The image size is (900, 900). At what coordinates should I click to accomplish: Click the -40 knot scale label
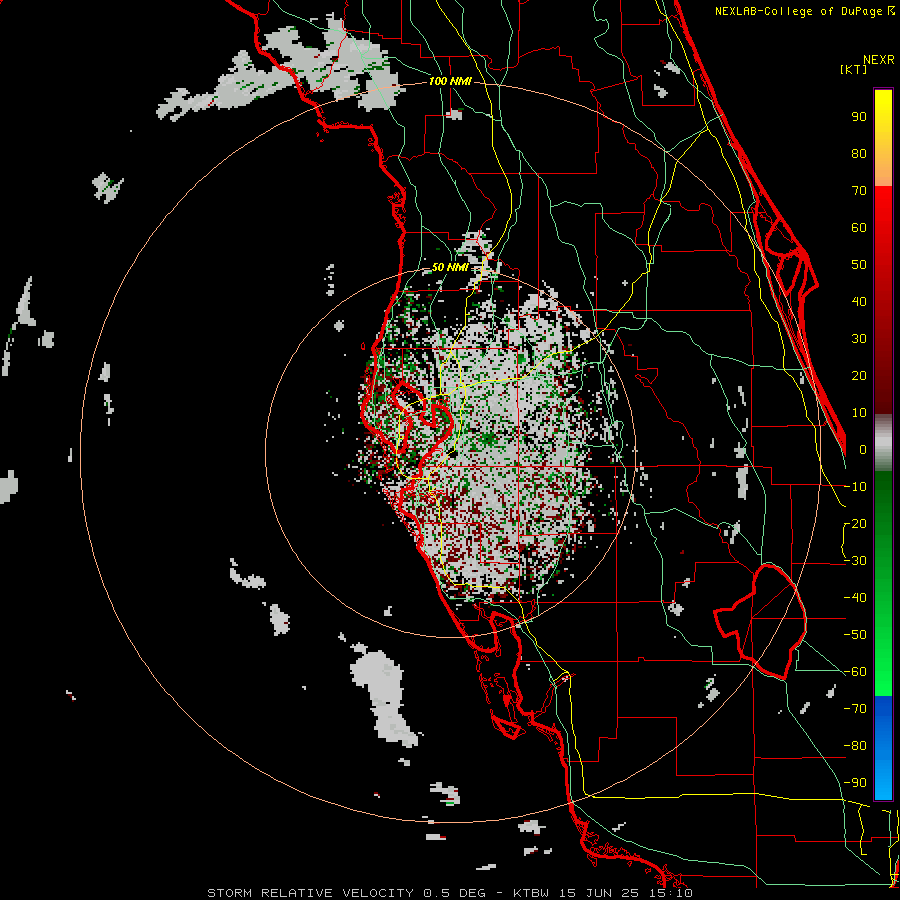point(855,598)
